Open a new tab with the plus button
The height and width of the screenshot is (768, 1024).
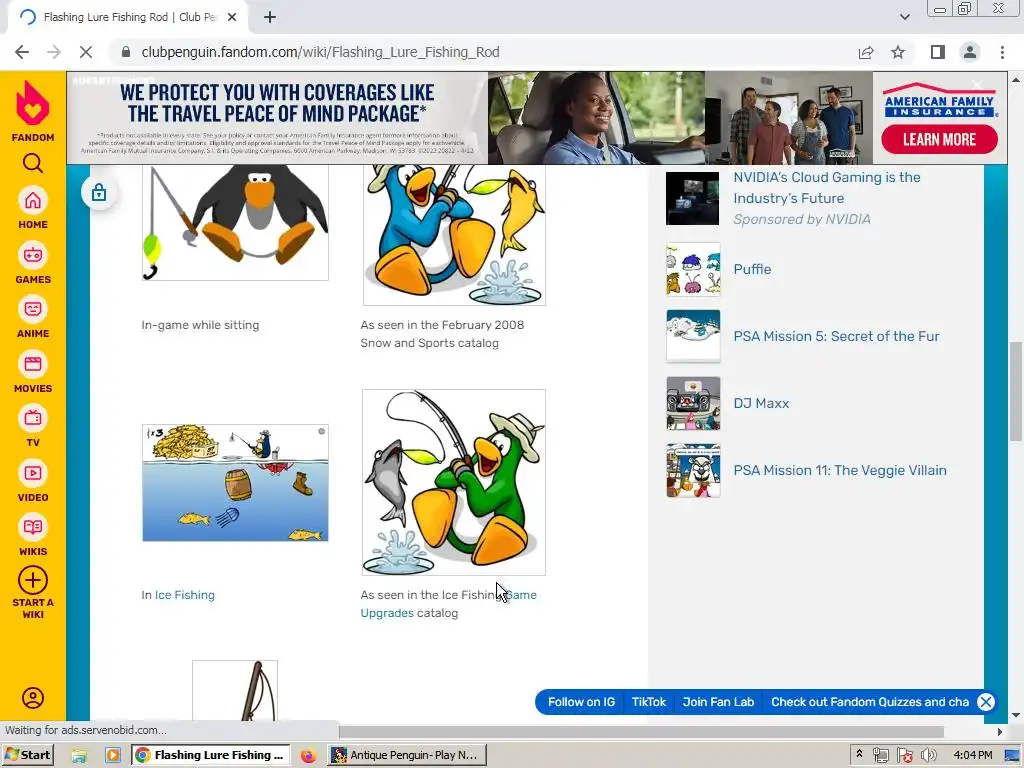(x=270, y=17)
